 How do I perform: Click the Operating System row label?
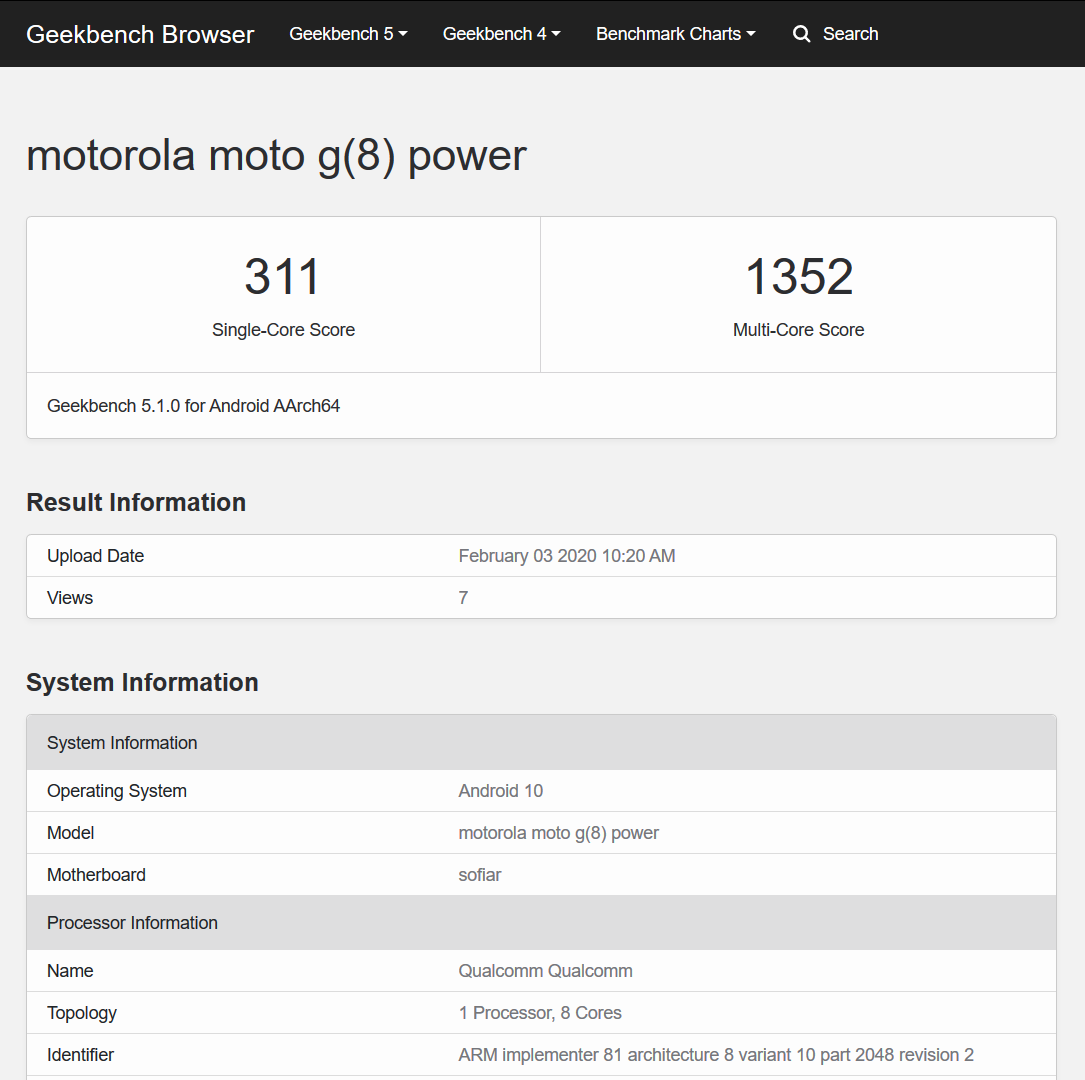(117, 791)
